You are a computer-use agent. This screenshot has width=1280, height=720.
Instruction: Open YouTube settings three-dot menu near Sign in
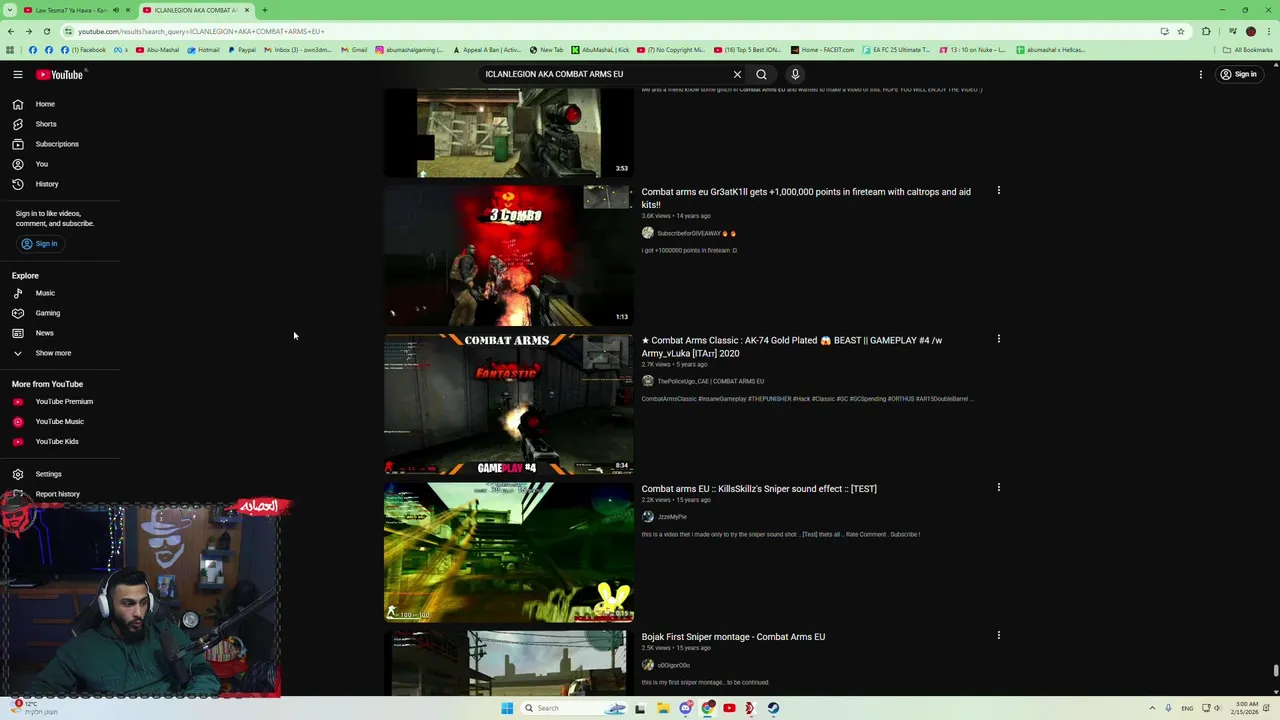tap(1201, 74)
